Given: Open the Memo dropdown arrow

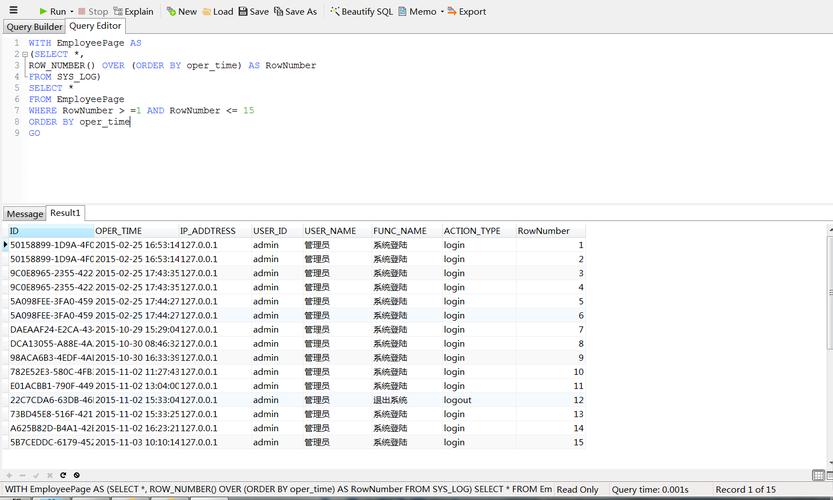Looking at the screenshot, I should 442,12.
